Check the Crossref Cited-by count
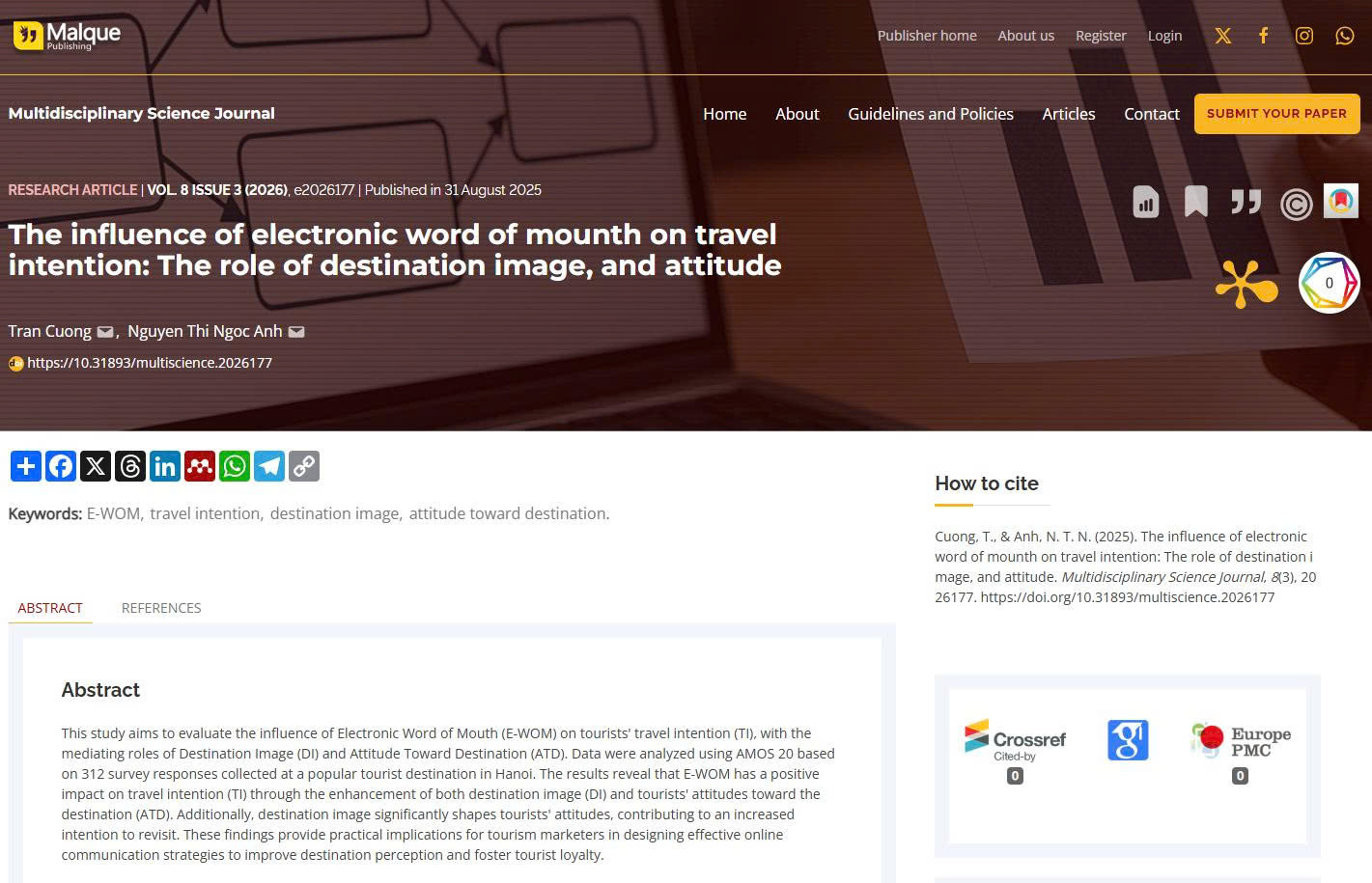1372x883 pixels. click(1014, 775)
